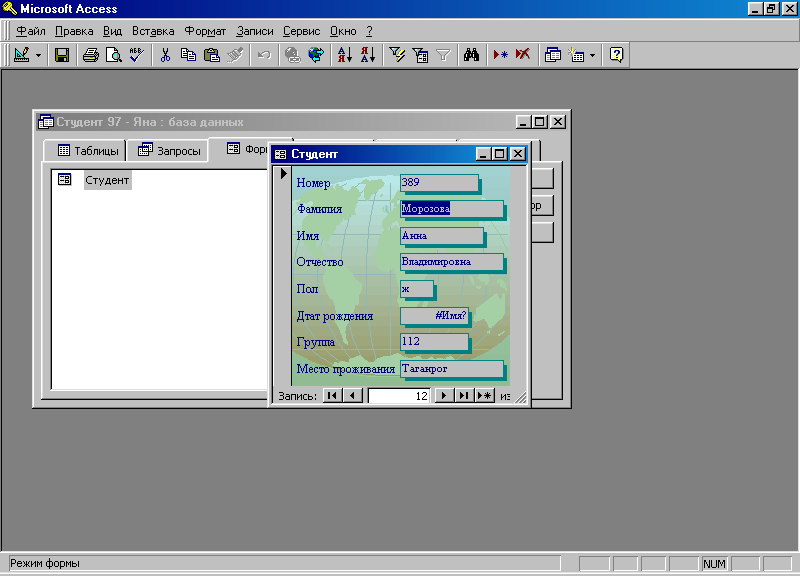Delete the record toolbar icon

tap(523, 55)
